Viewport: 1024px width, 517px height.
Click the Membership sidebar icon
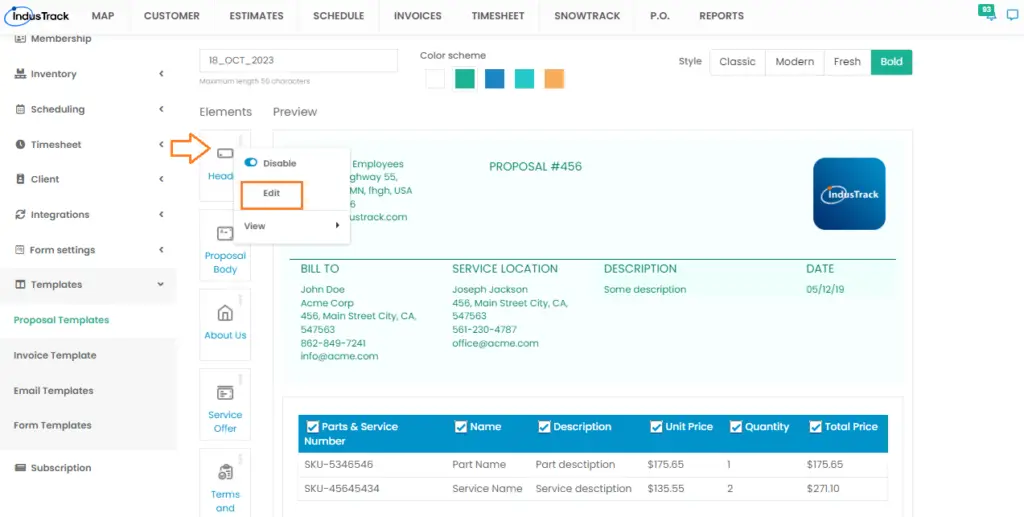(20, 39)
